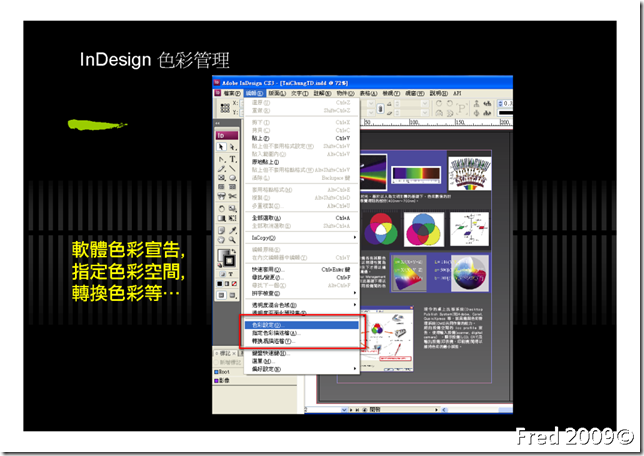Select Root in Structure panel
The width and height of the screenshot is (644, 456).
[x=222, y=372]
